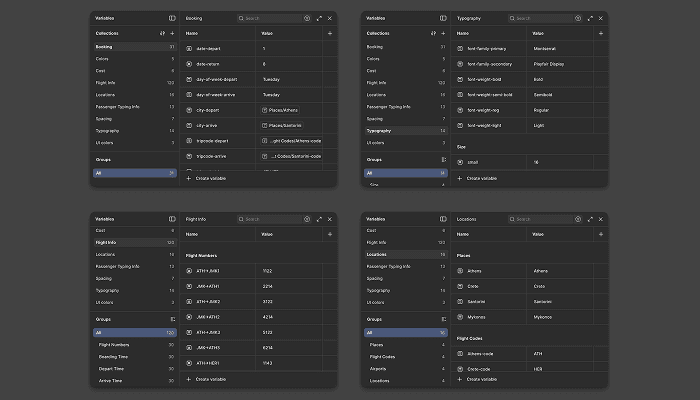Open Places/Santorini alias chip on city-arrive

coord(282,126)
